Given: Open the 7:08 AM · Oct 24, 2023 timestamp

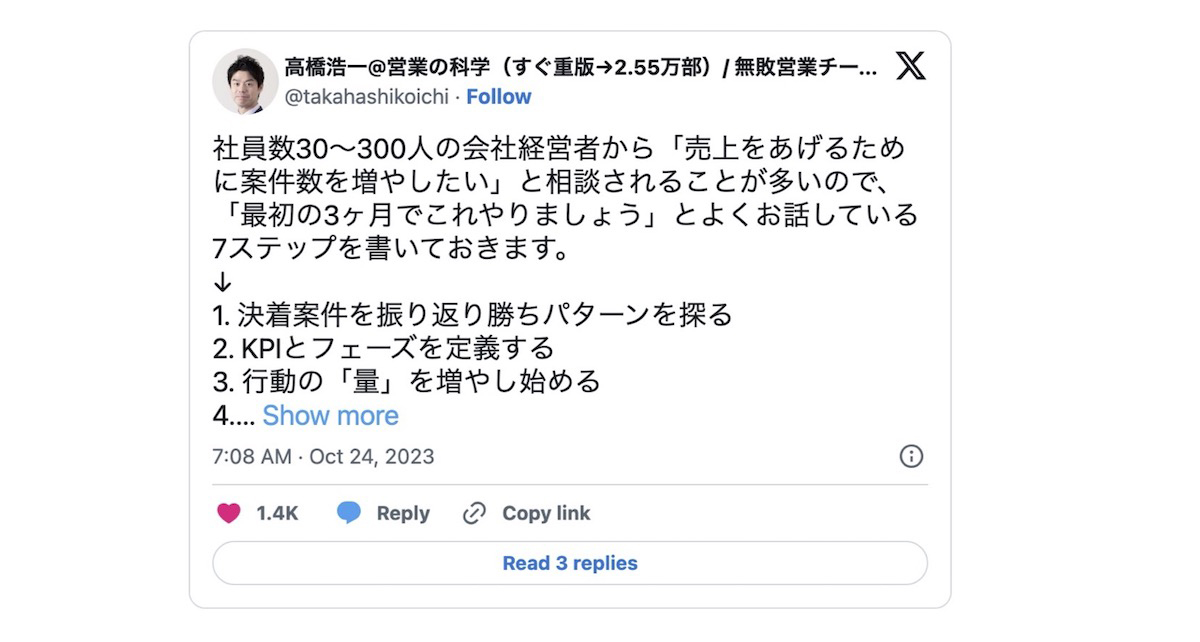Looking at the screenshot, I should tap(323, 457).
